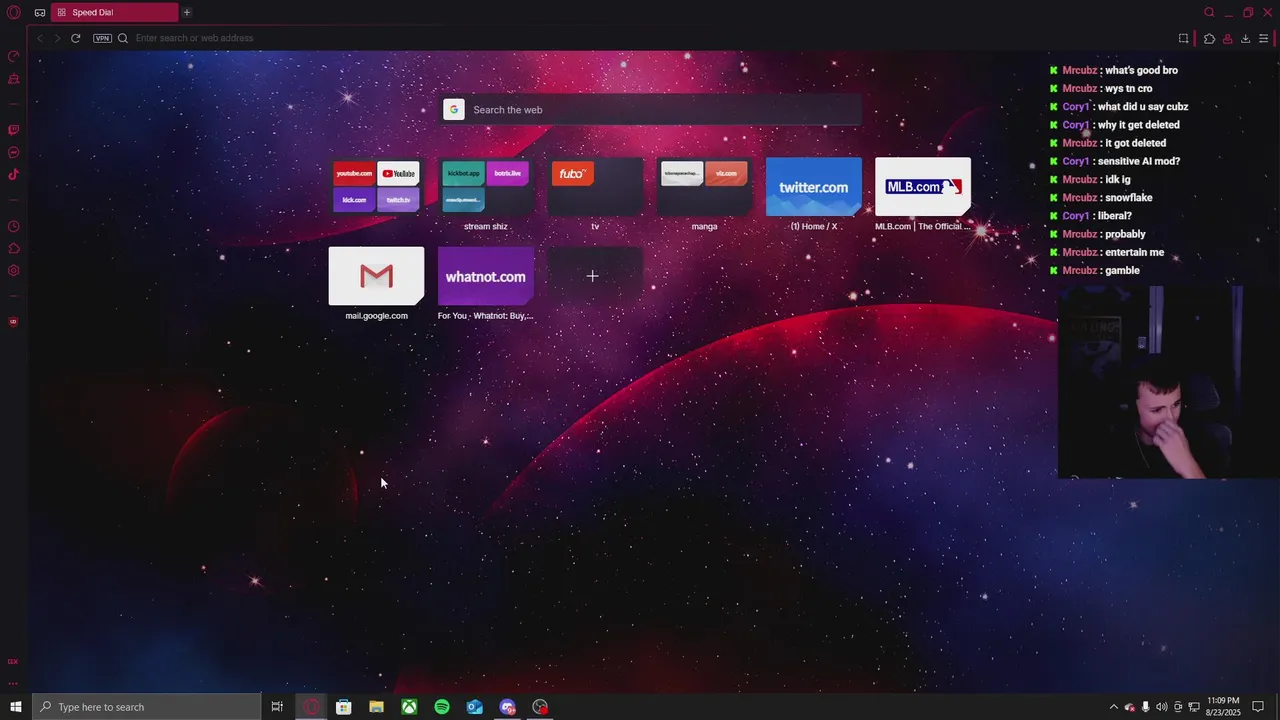Click the Google logo in search box

[454, 110]
